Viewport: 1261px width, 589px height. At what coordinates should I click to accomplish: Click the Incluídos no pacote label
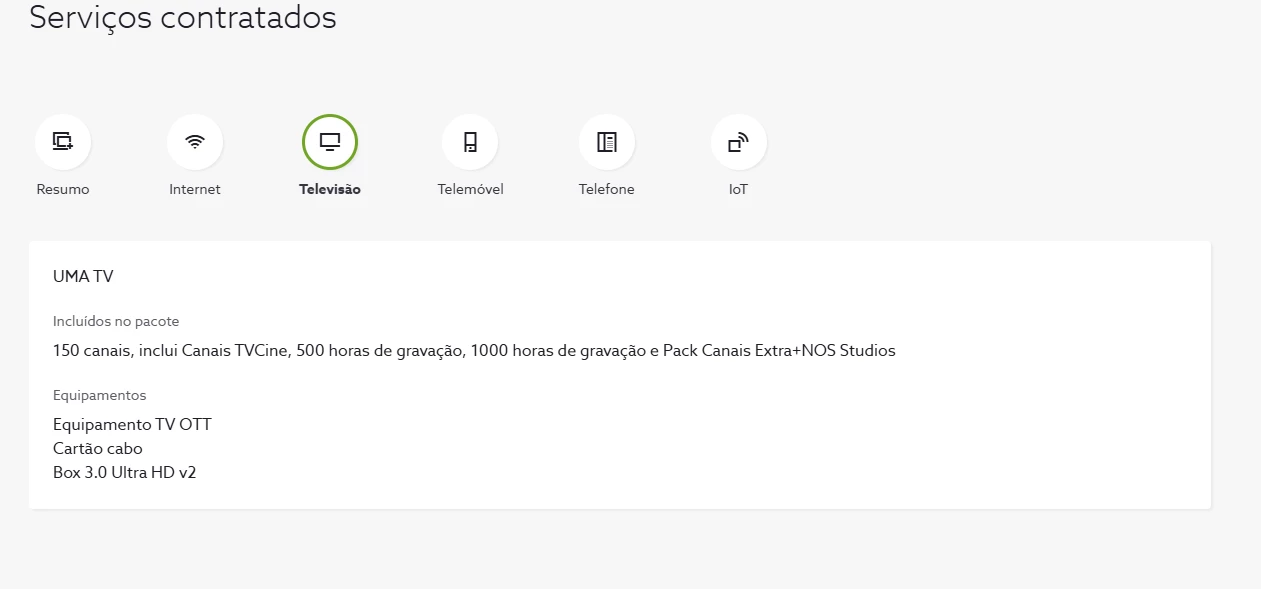(x=116, y=321)
